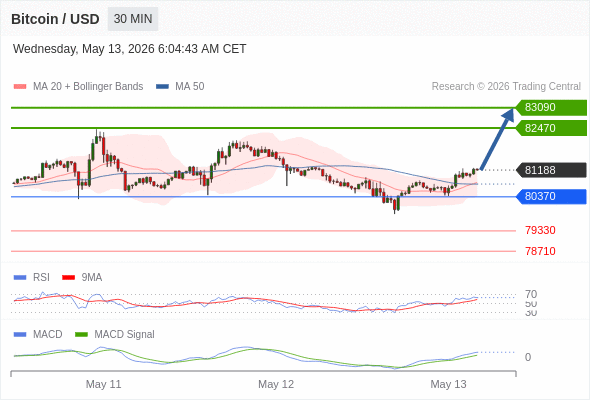Click the May 13 date axis label
590x400 pixels.
[448, 384]
